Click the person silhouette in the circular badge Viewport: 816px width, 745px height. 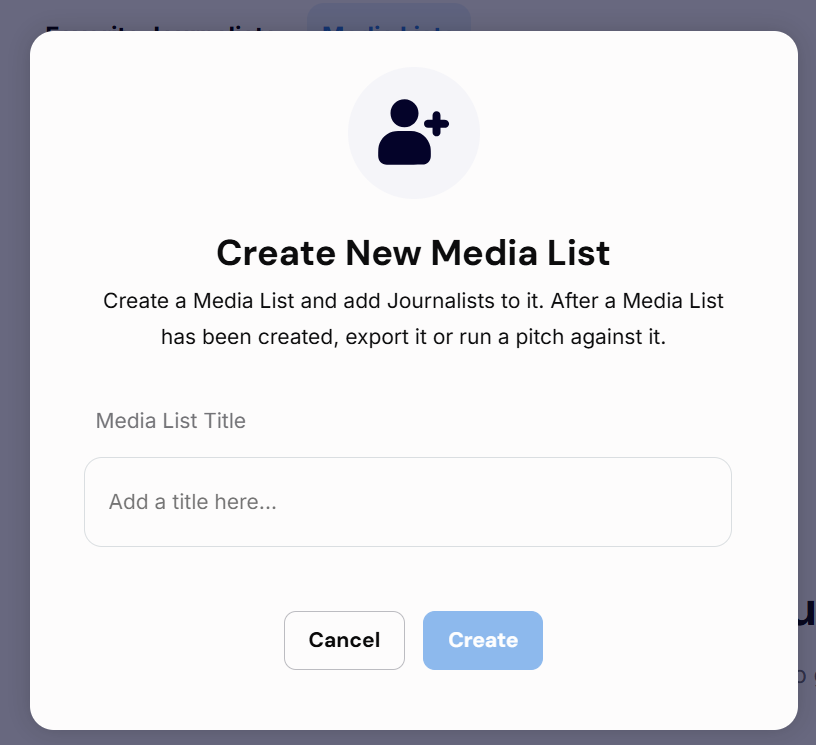click(x=404, y=132)
